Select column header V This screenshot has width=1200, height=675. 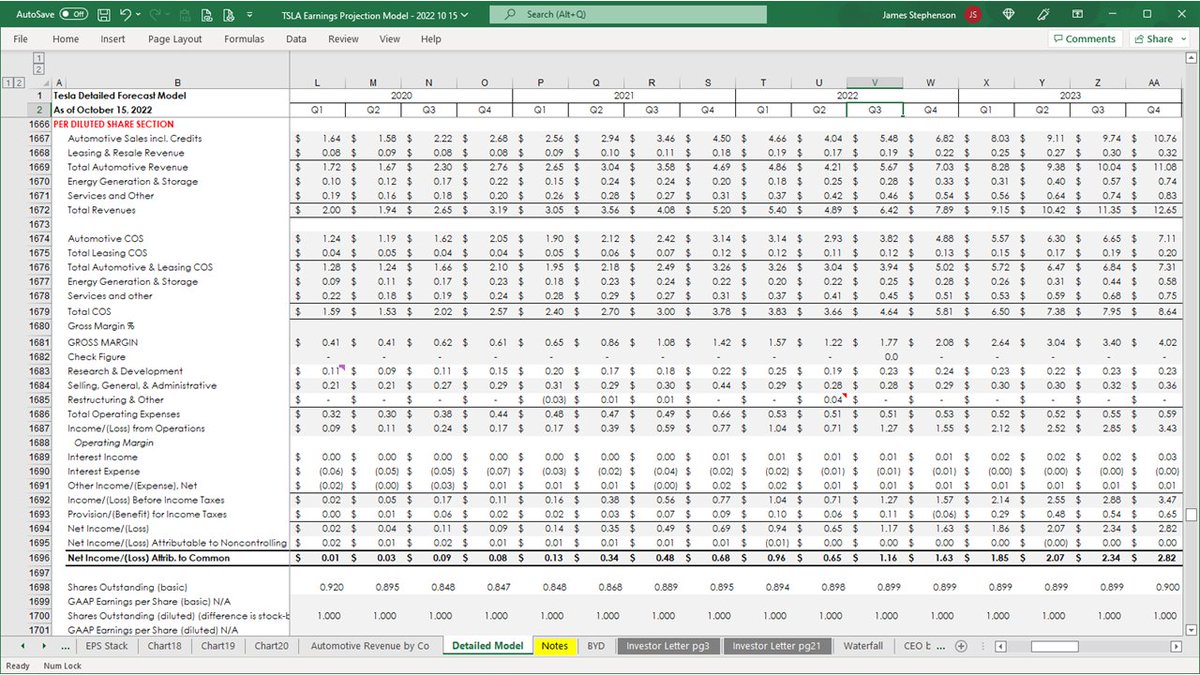(875, 83)
